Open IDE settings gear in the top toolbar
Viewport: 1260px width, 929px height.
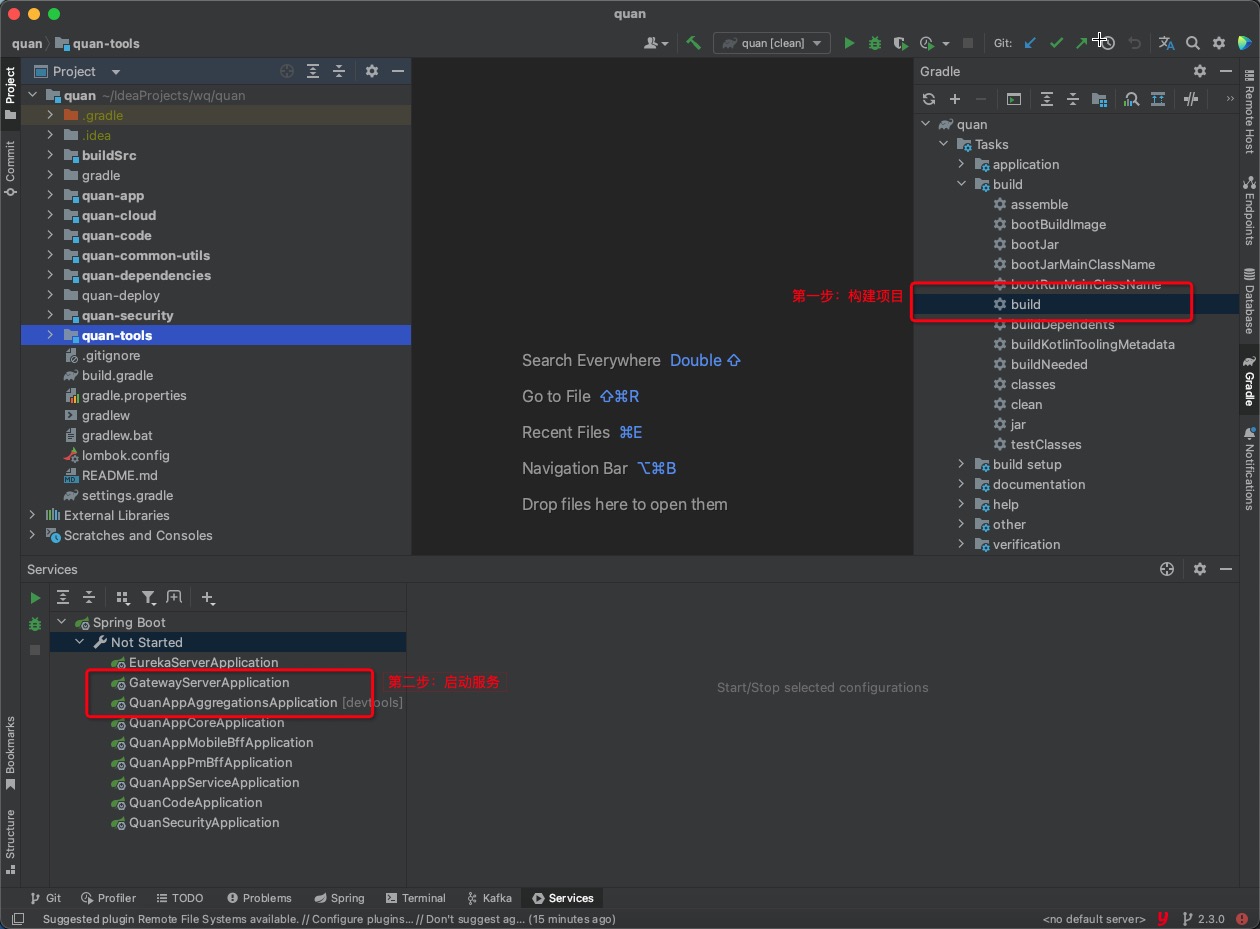pos(1219,43)
